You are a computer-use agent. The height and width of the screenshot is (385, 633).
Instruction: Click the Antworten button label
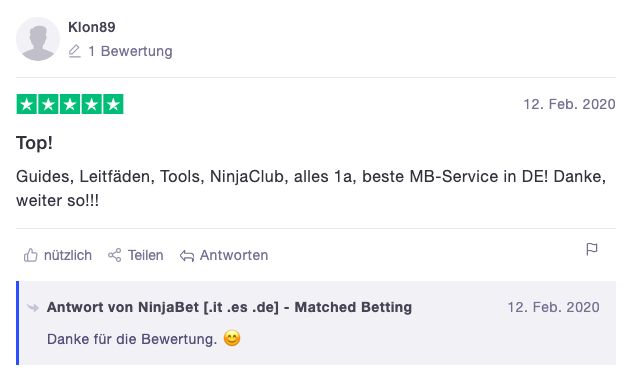point(234,255)
